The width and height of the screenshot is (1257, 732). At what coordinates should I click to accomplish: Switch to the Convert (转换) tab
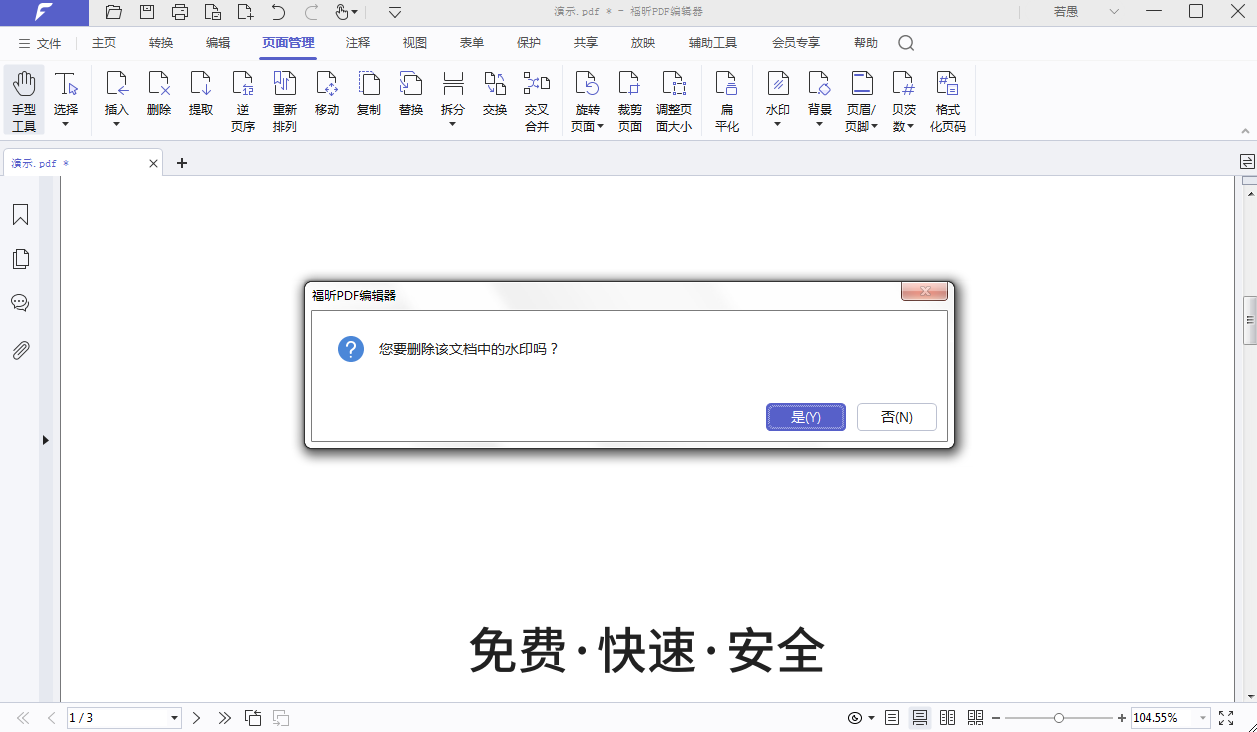(x=161, y=43)
